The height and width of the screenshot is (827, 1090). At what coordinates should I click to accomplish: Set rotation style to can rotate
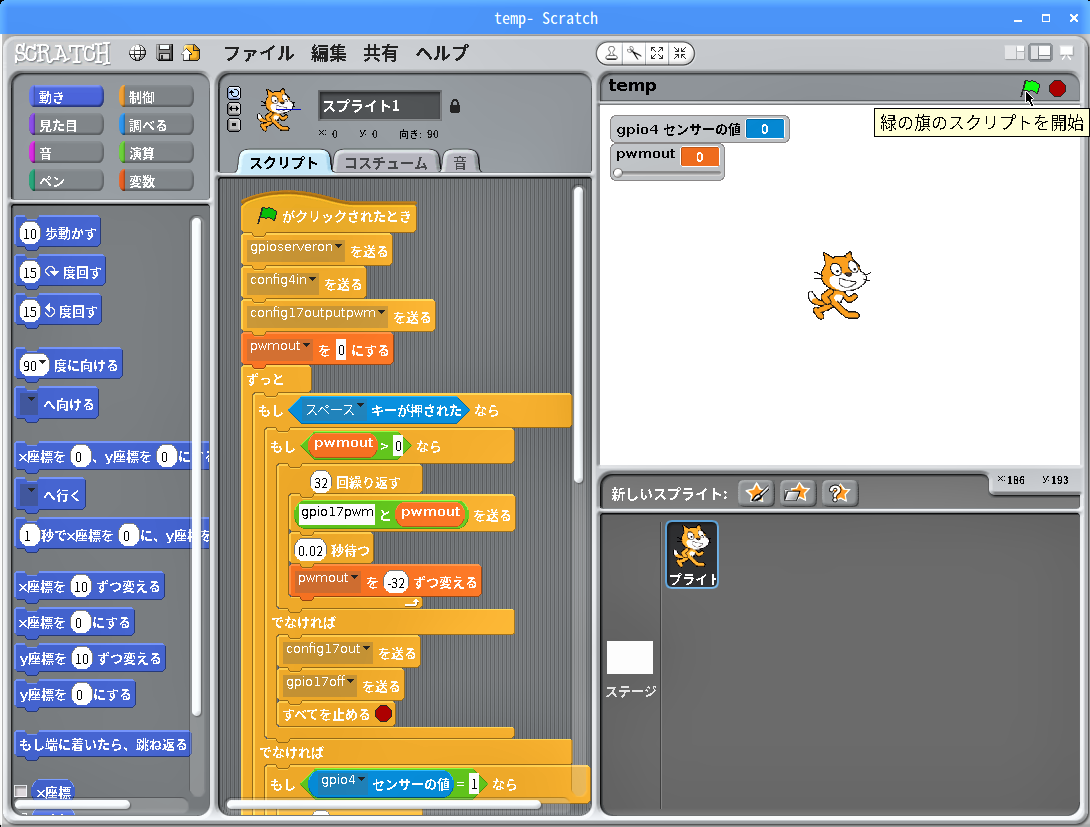[234, 93]
